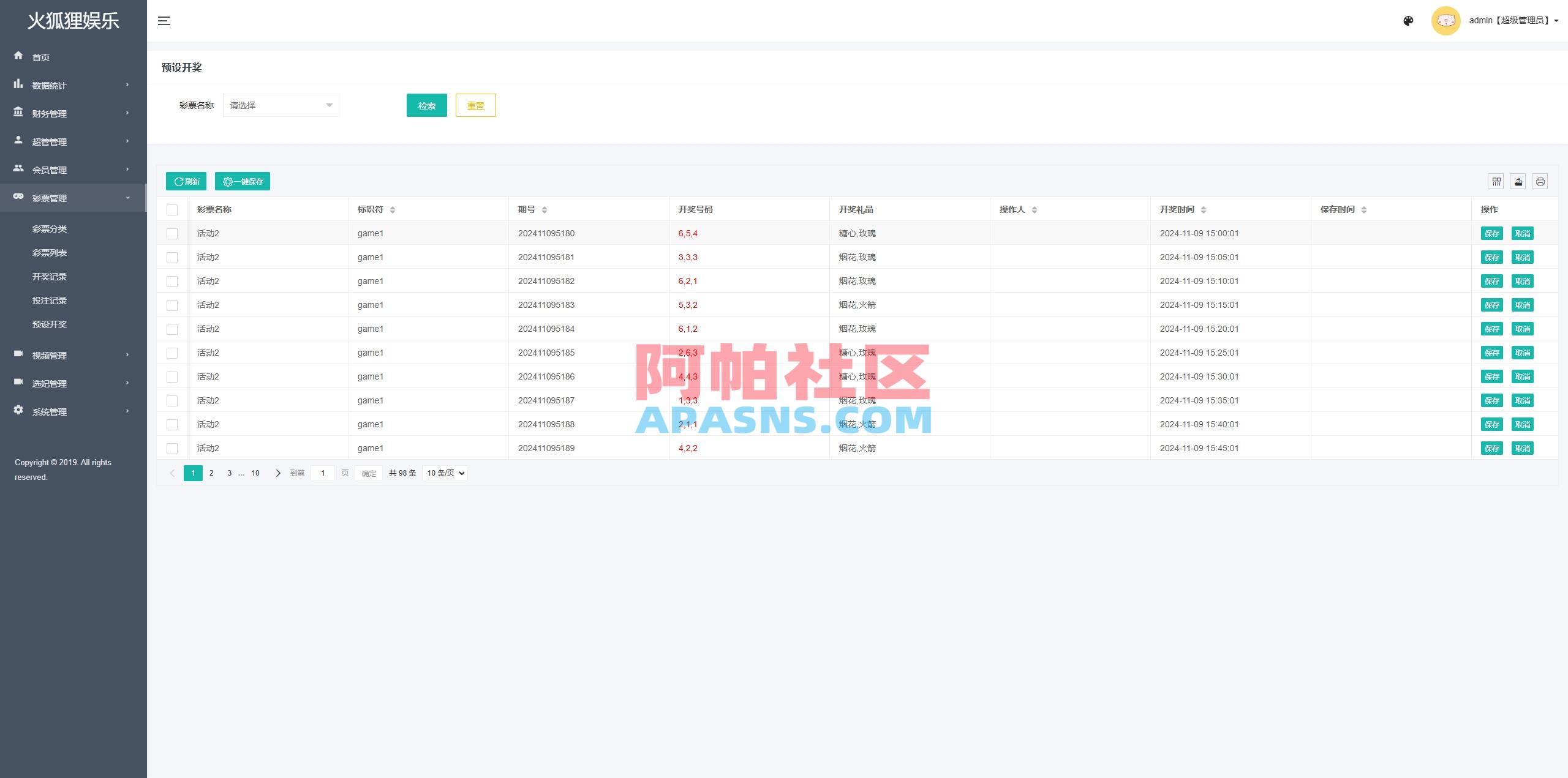The image size is (1568, 778).
Task: Open the theme palette picker in the header
Action: [1408, 20]
